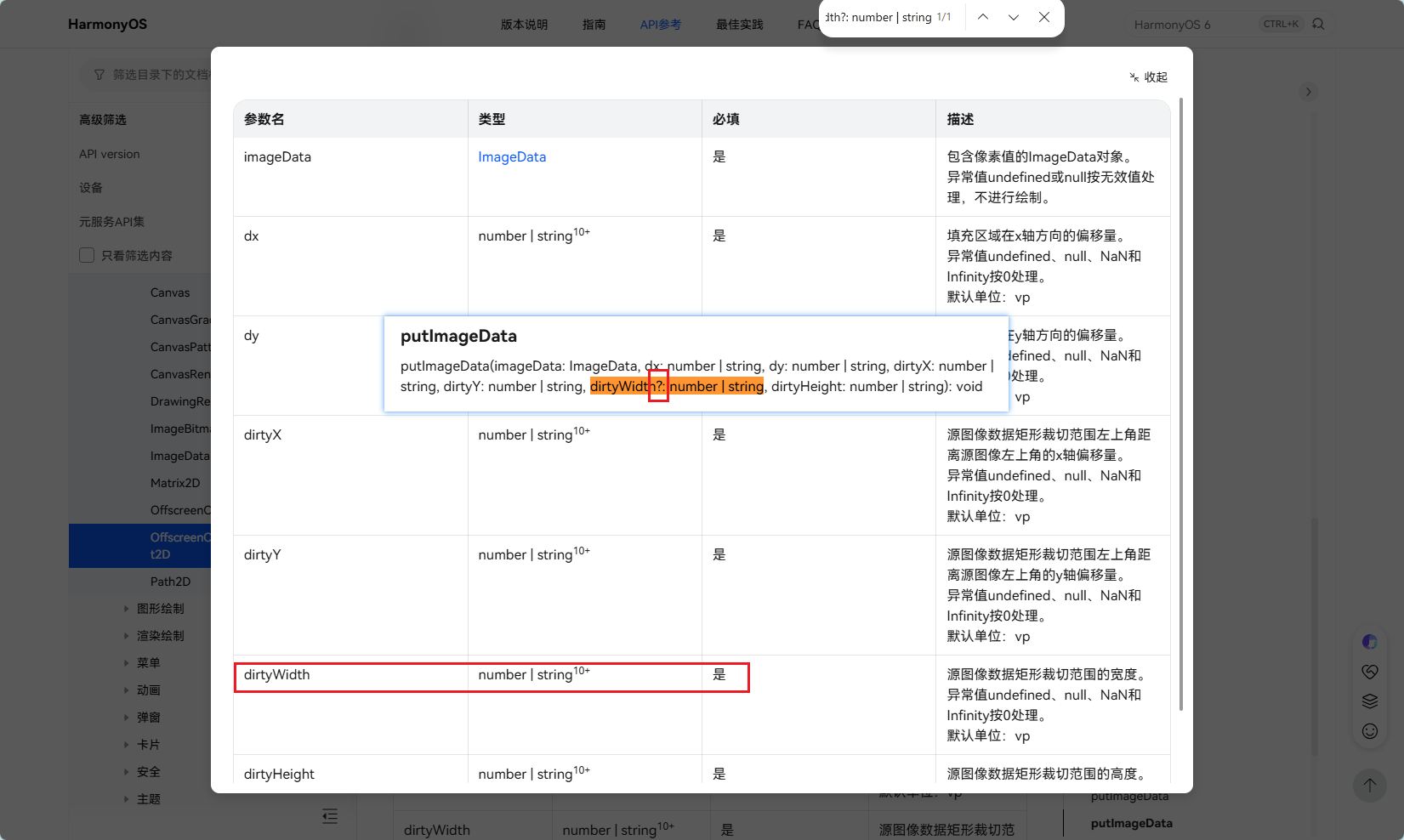Collapse the table with 收起
This screenshot has height=840, width=1404.
click(1149, 77)
